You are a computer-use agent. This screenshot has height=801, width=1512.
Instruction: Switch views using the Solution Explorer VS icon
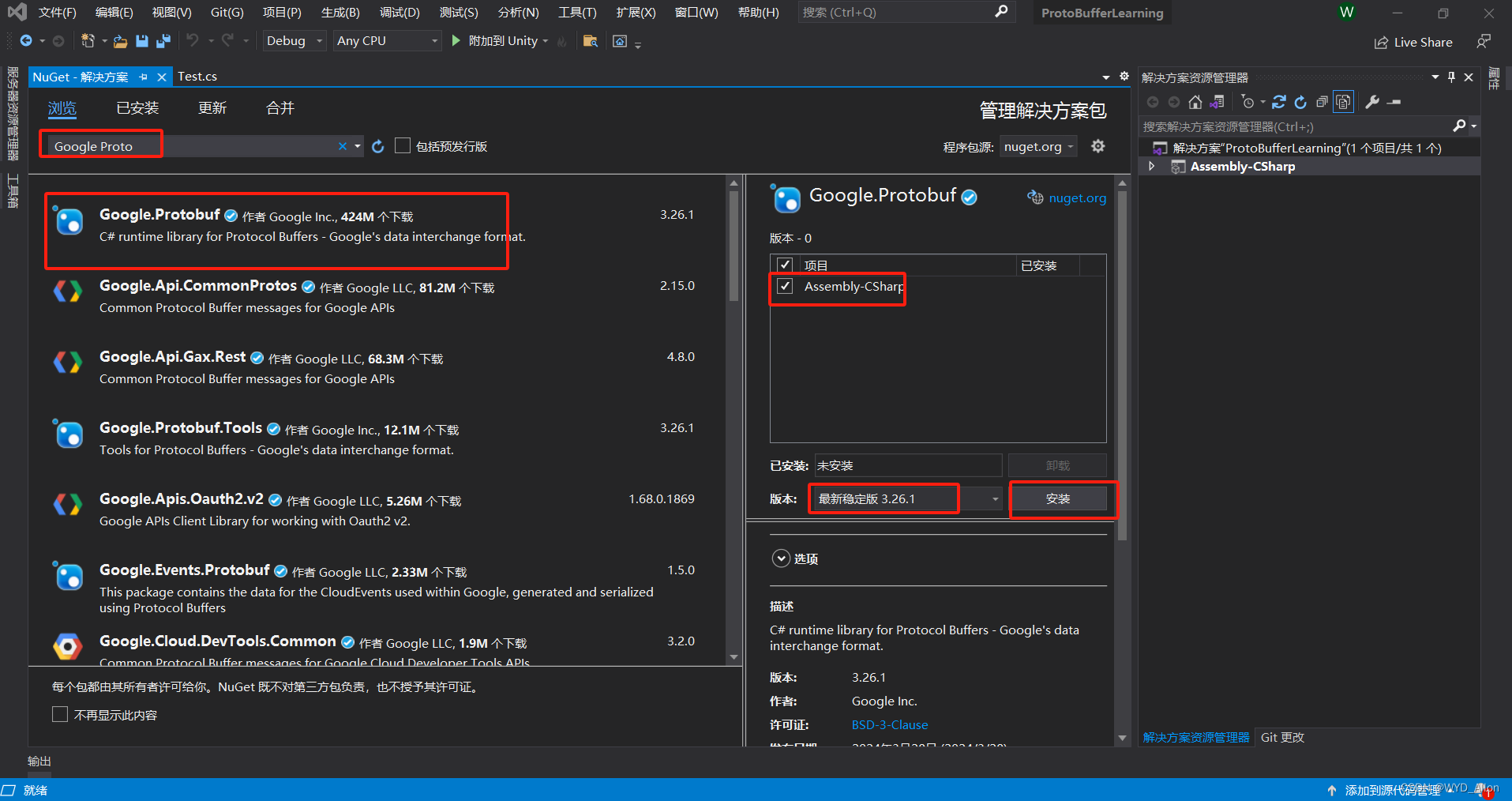1217,102
